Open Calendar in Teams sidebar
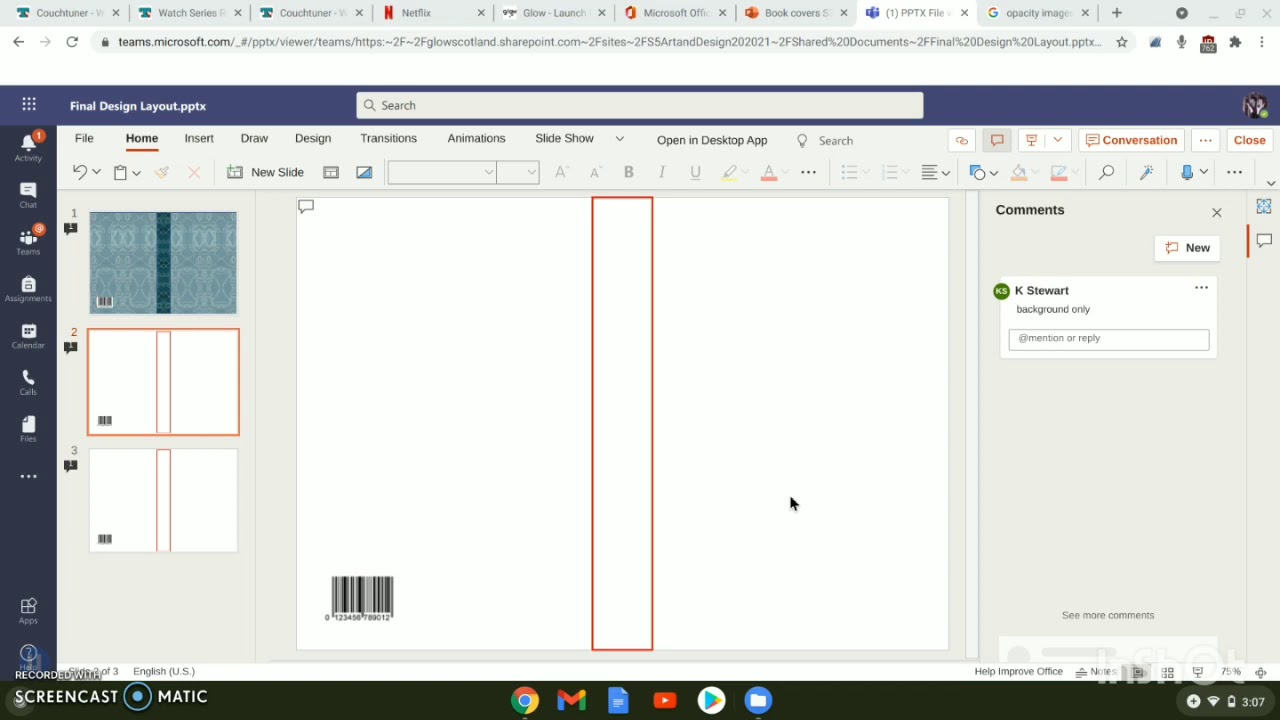1280x720 pixels. 28,336
